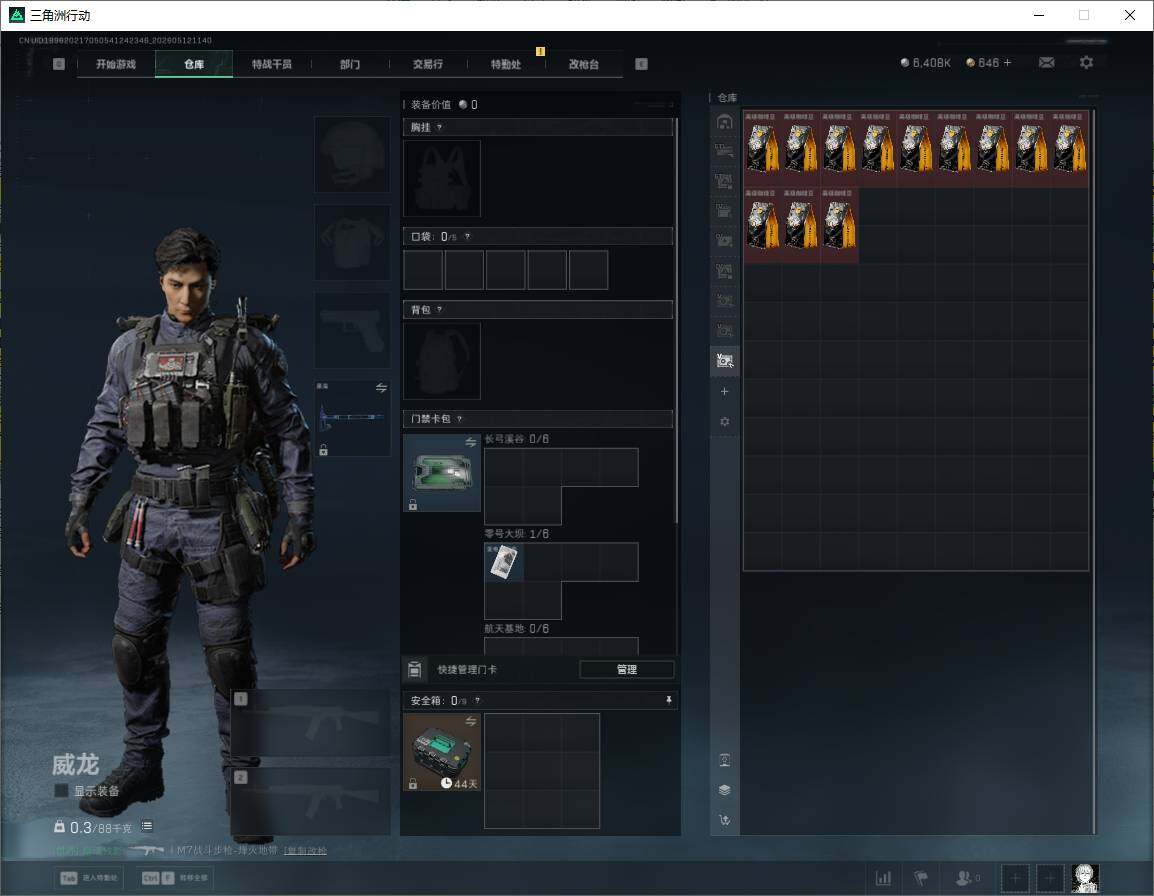Select the safe box item with 44天
This screenshot has height=896, width=1154.
click(442, 752)
